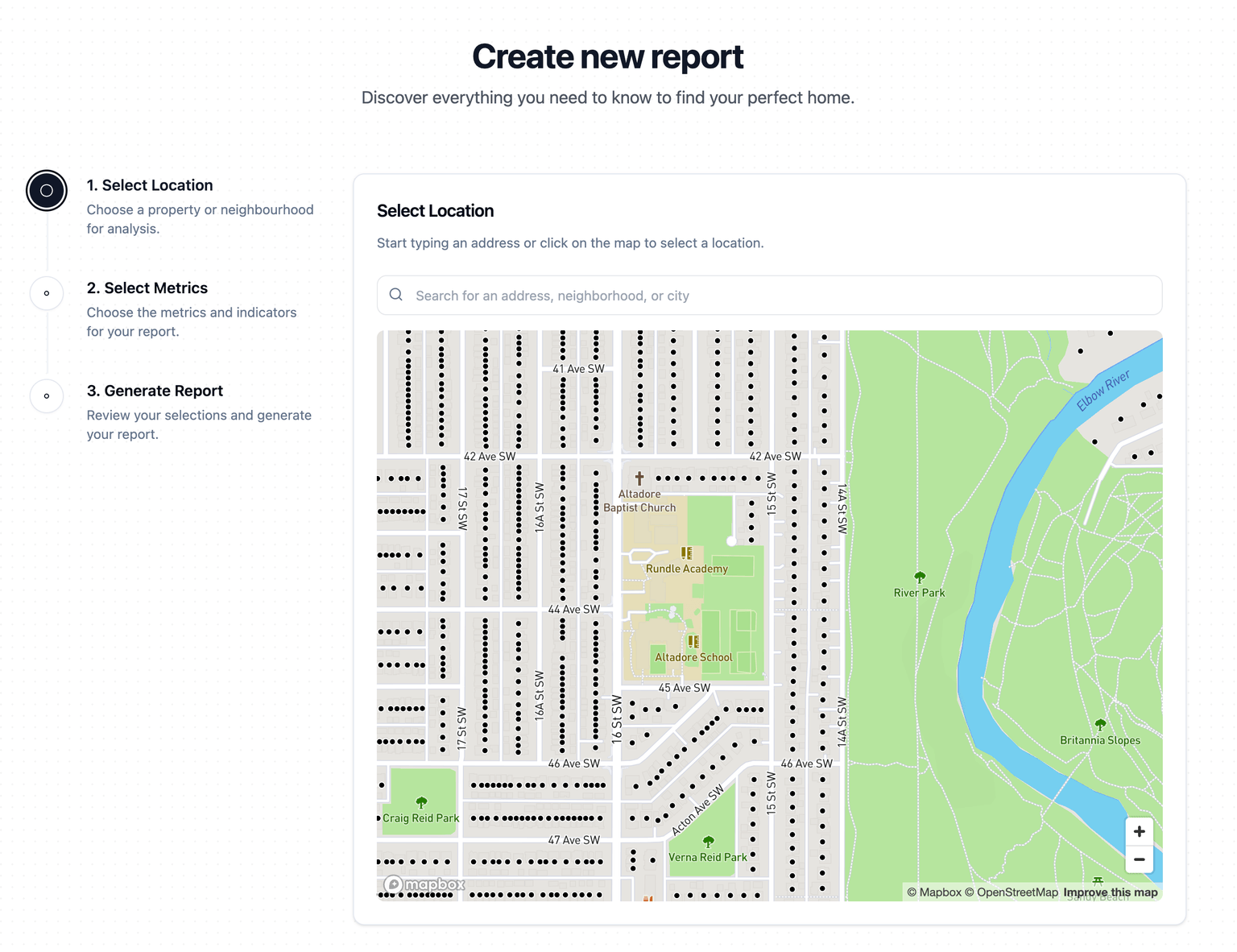Select the River Park tree marker

(x=920, y=577)
